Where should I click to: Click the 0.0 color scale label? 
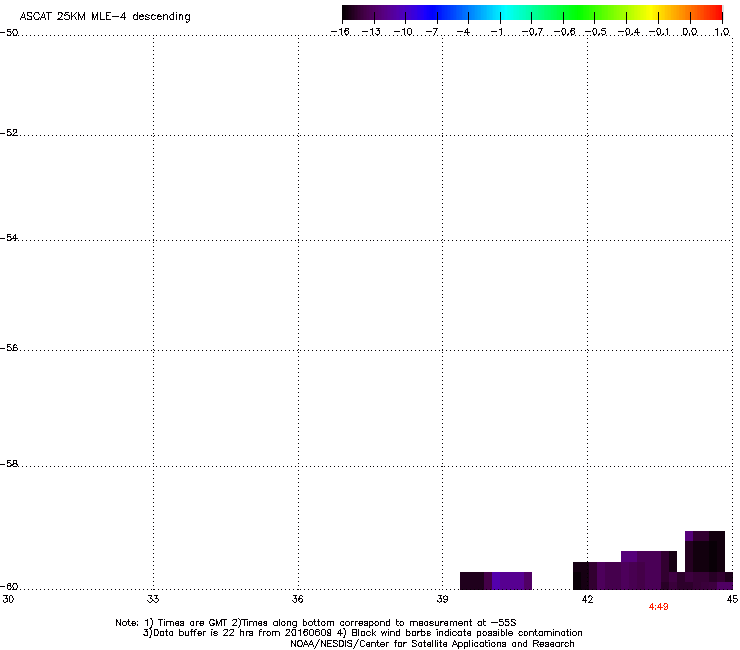click(x=690, y=32)
